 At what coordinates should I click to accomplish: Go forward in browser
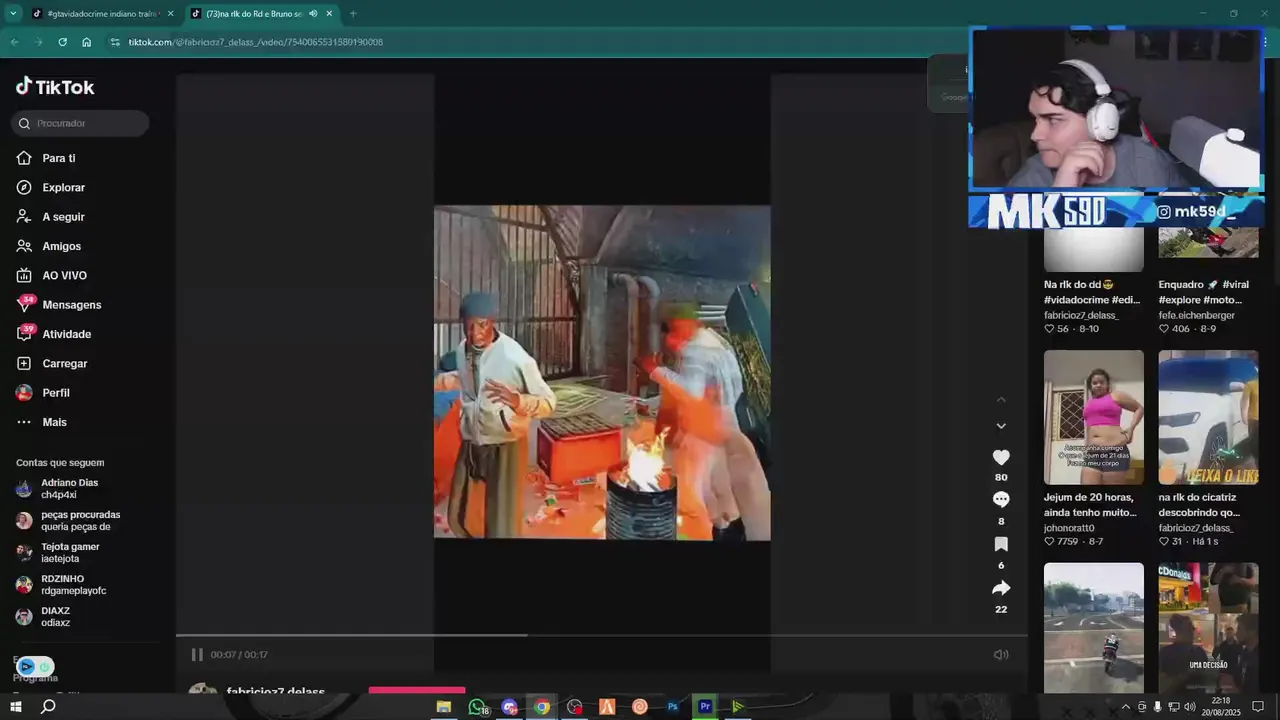coord(38,42)
